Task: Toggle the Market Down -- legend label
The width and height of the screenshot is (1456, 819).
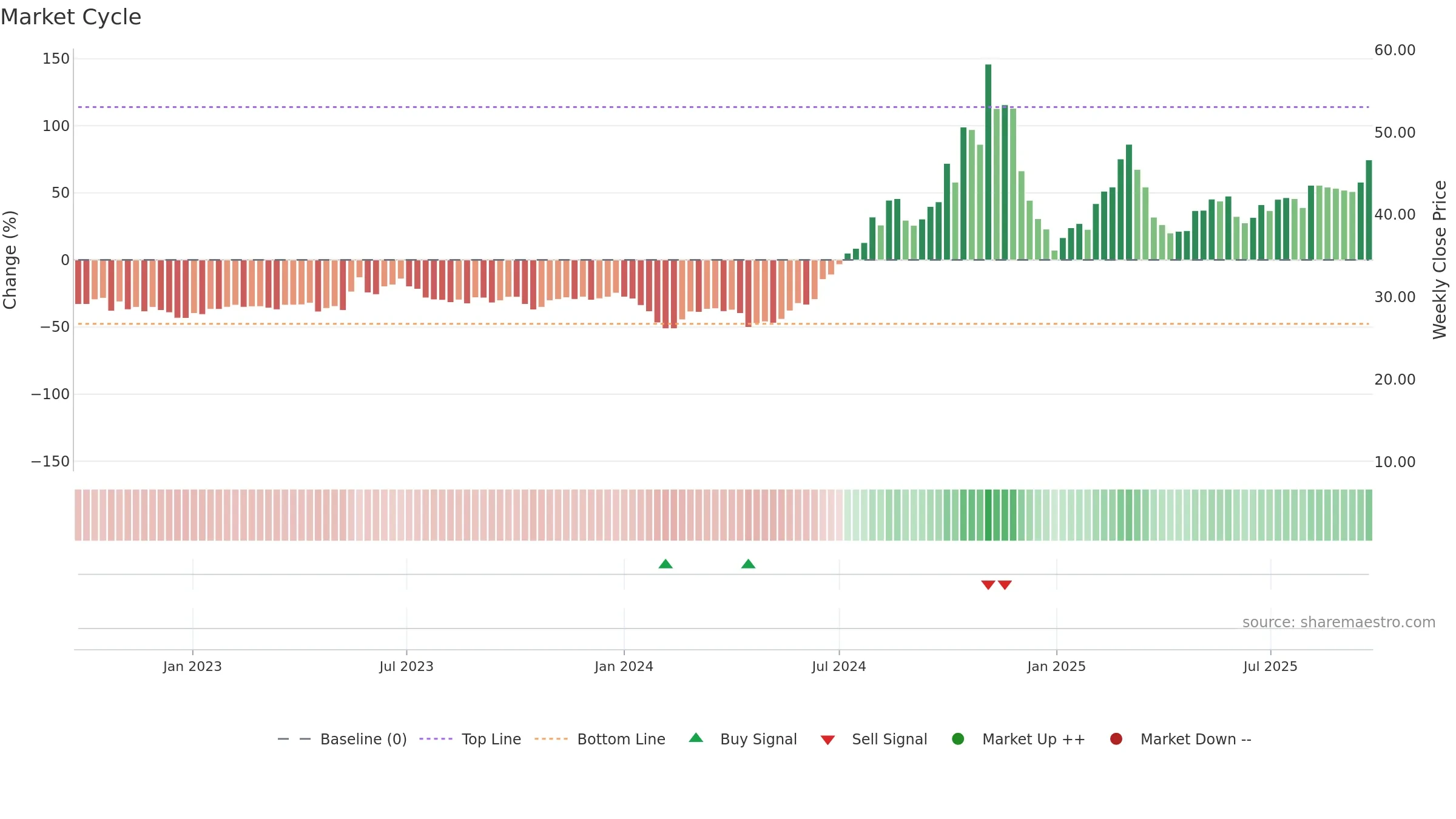Action: [x=1196, y=740]
